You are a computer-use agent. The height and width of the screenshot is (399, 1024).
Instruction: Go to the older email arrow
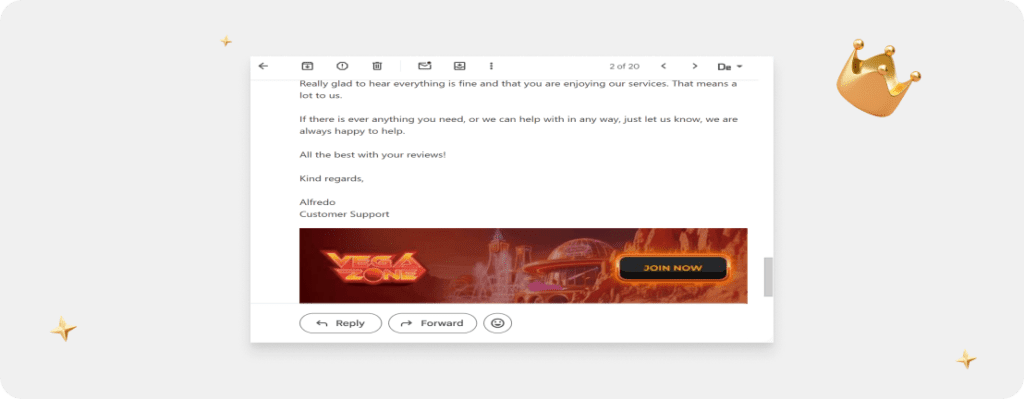point(695,66)
